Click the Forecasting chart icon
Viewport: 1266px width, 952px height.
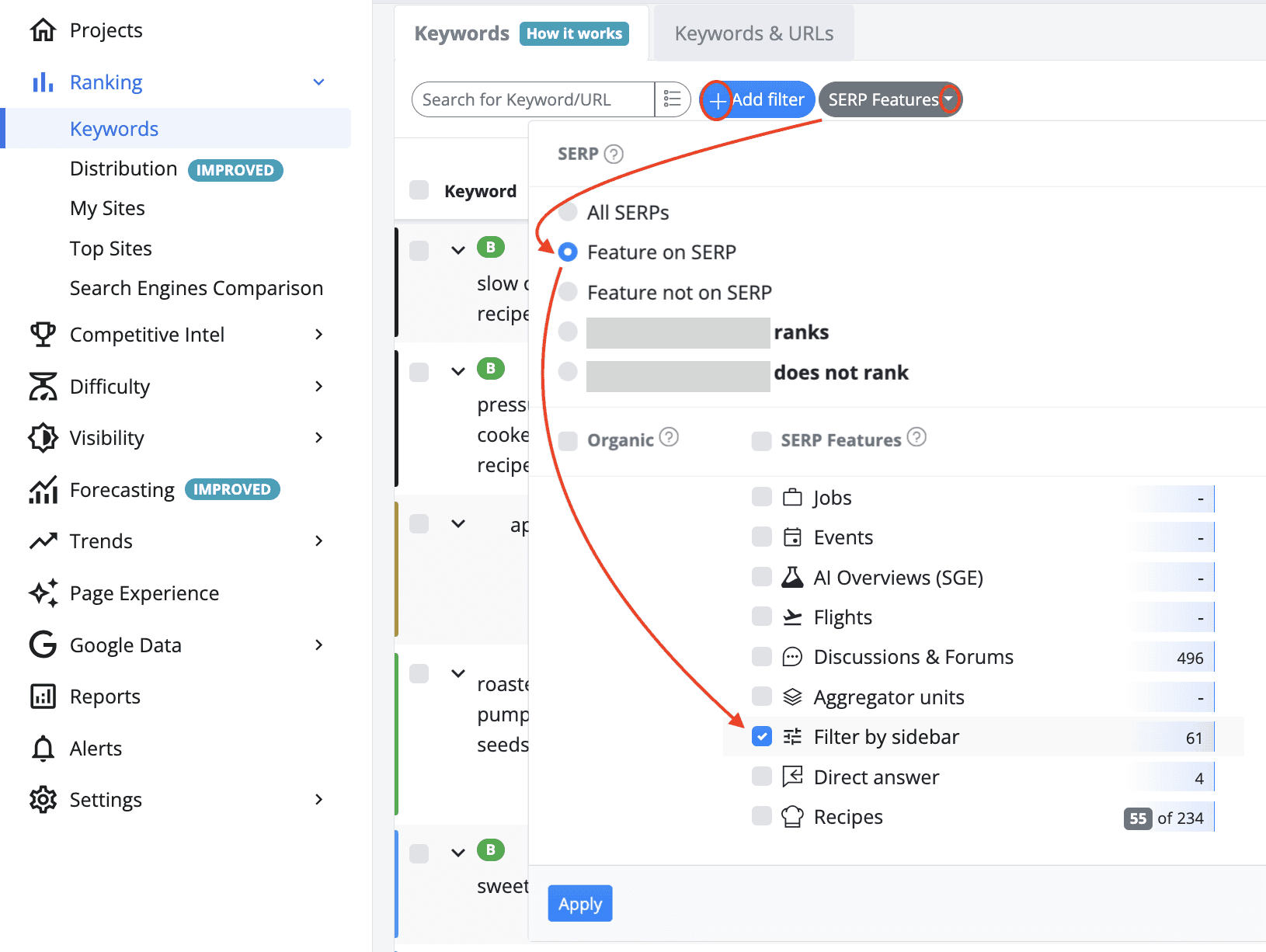[x=43, y=490]
